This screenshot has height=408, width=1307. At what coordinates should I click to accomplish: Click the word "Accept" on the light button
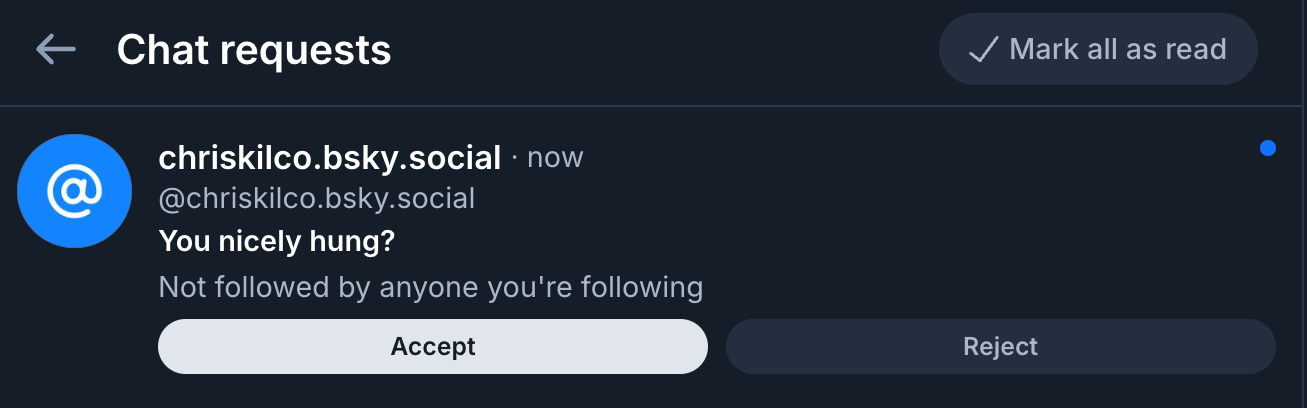coord(433,347)
